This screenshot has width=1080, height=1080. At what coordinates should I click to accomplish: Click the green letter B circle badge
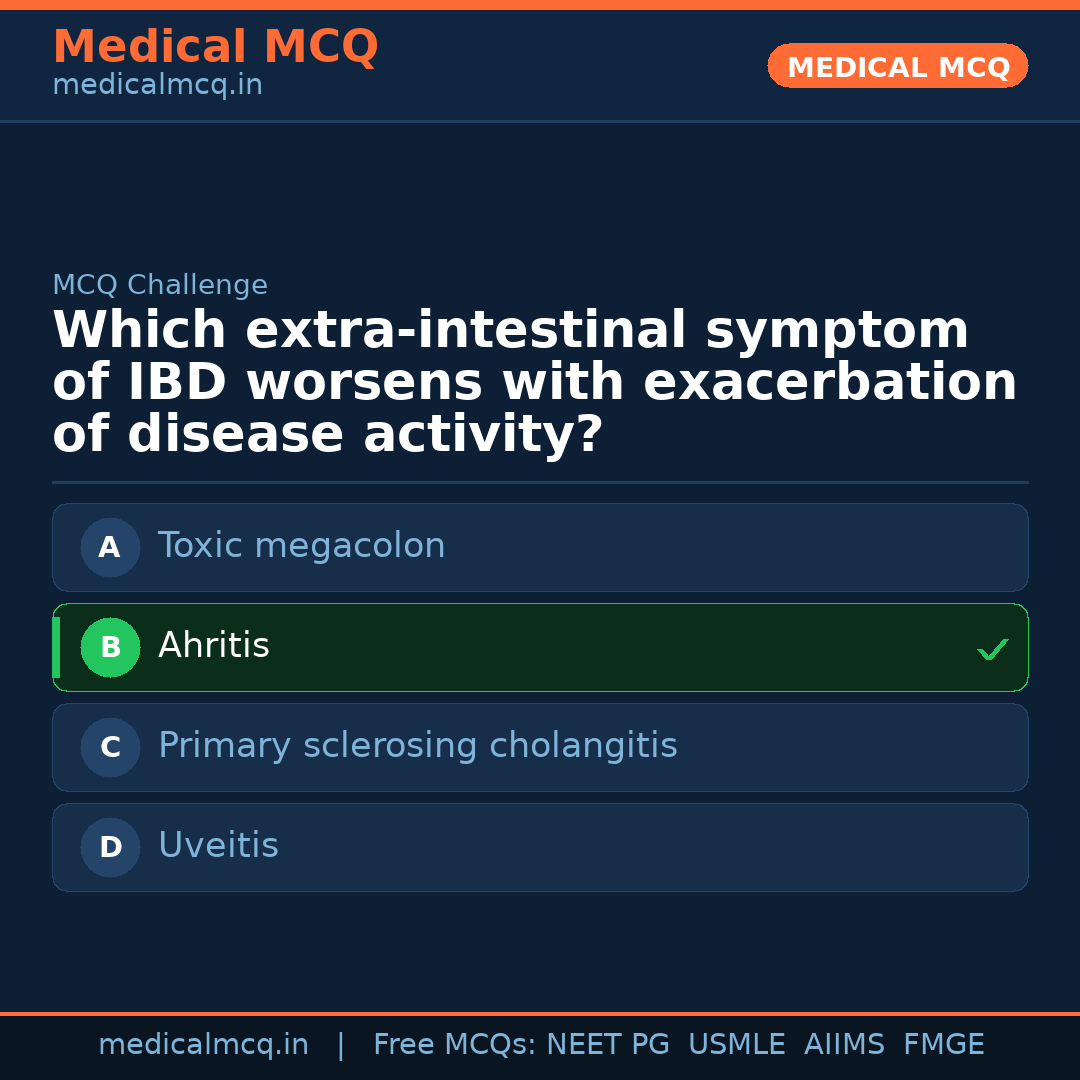[110, 647]
